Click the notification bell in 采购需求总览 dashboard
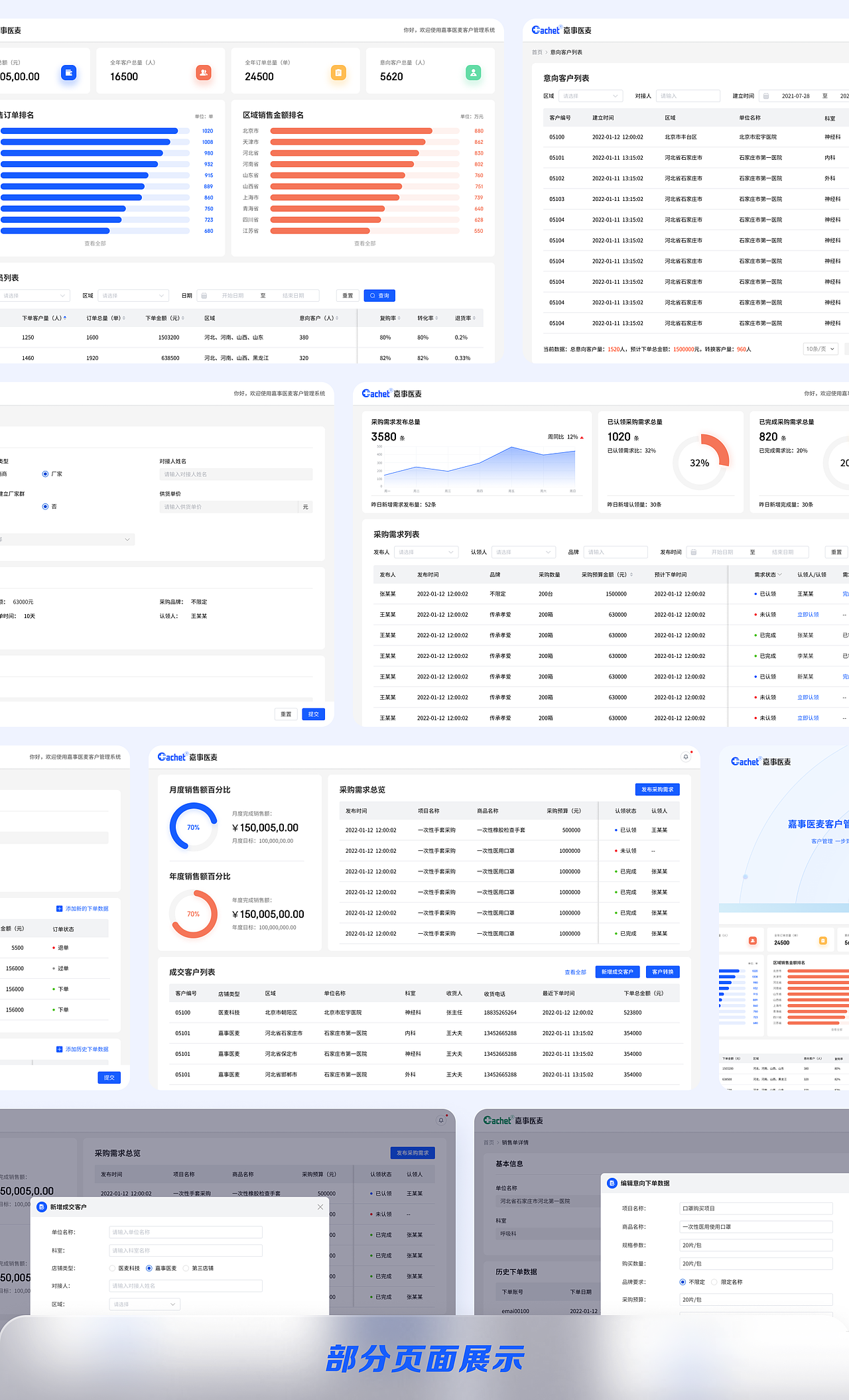This screenshot has width=849, height=1400. pyautogui.click(x=686, y=757)
